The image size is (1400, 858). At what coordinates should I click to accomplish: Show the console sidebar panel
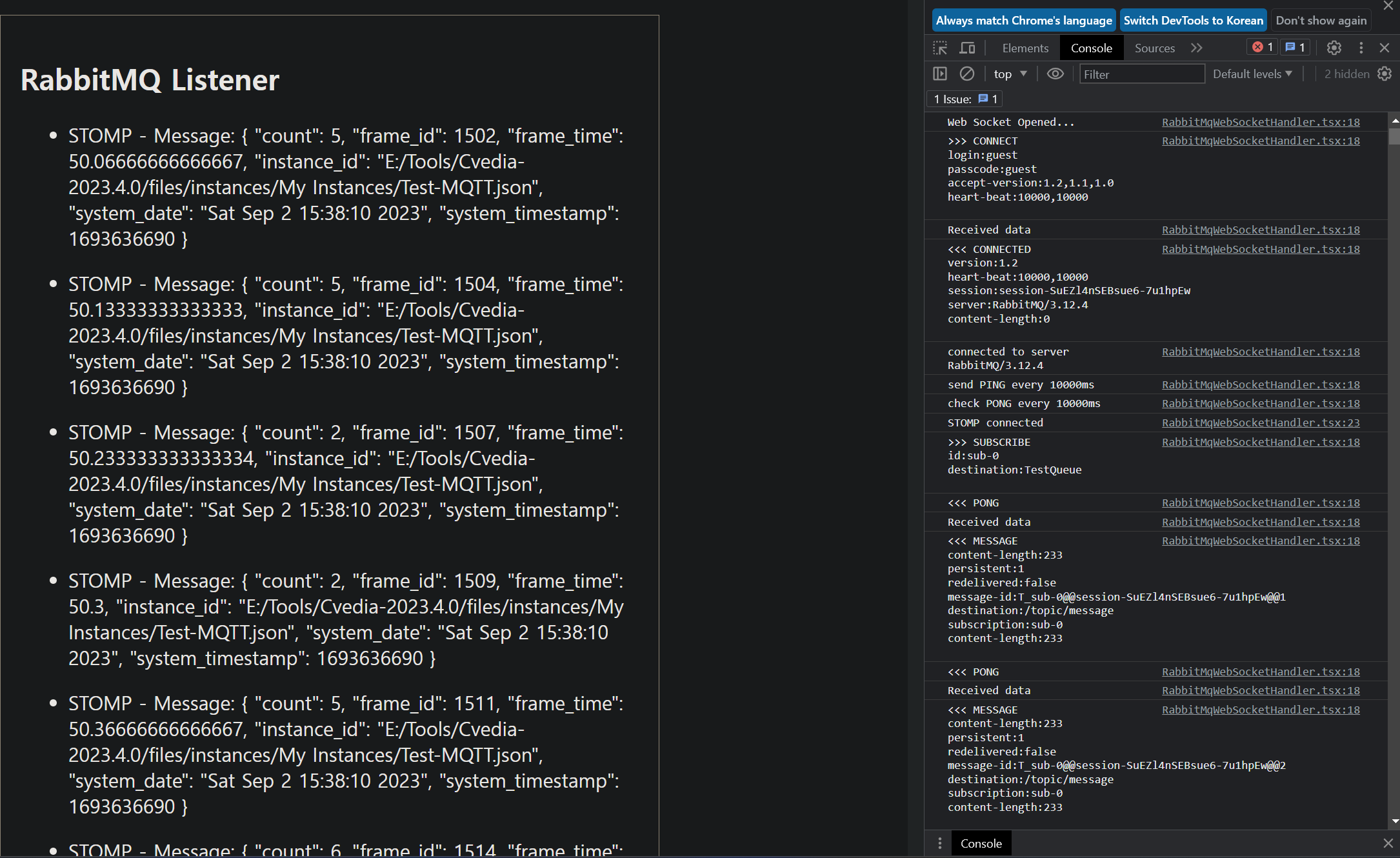(x=940, y=74)
